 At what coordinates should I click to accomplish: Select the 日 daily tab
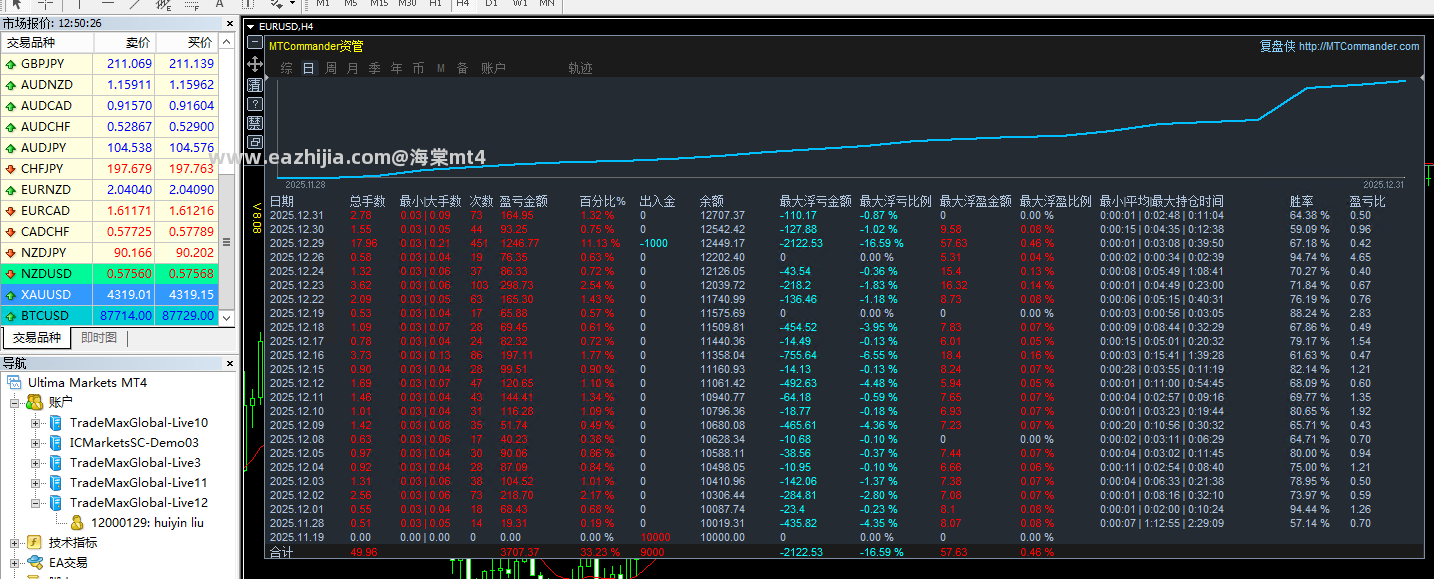click(309, 68)
